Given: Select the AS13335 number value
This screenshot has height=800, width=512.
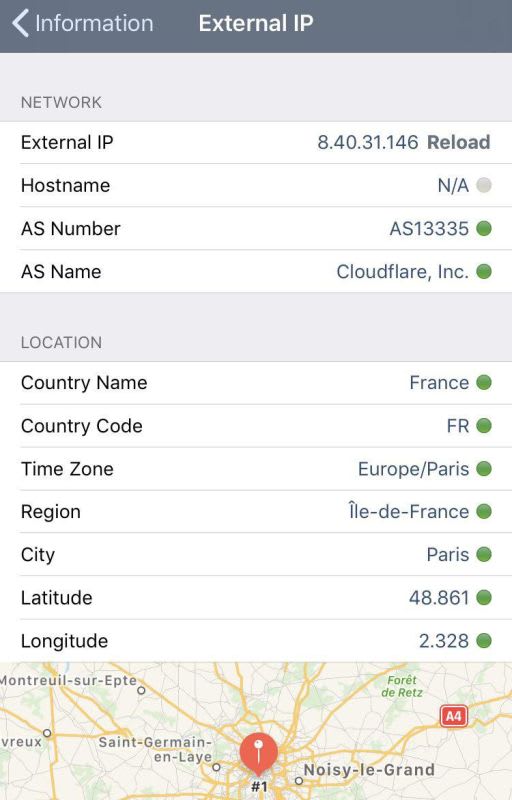Looking at the screenshot, I should pos(429,229).
